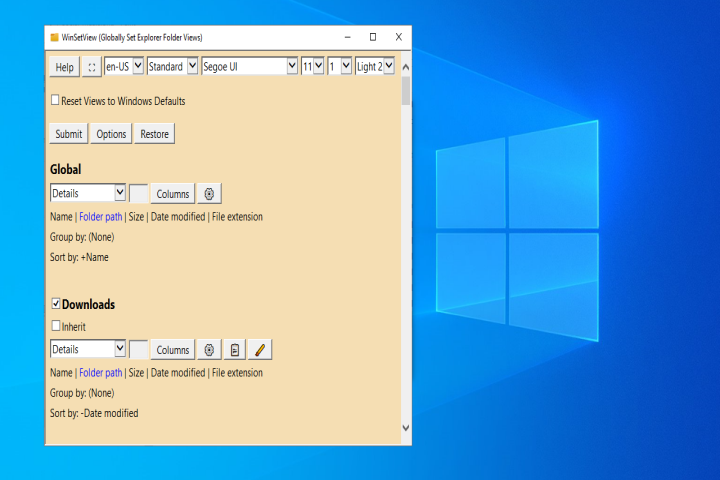The width and height of the screenshot is (720, 480).
Task: Open the Options button
Action: pyautogui.click(x=111, y=134)
